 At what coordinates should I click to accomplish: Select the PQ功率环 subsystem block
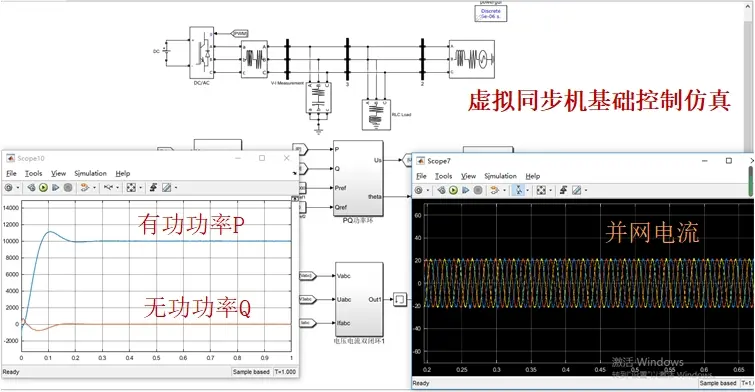pos(358,179)
